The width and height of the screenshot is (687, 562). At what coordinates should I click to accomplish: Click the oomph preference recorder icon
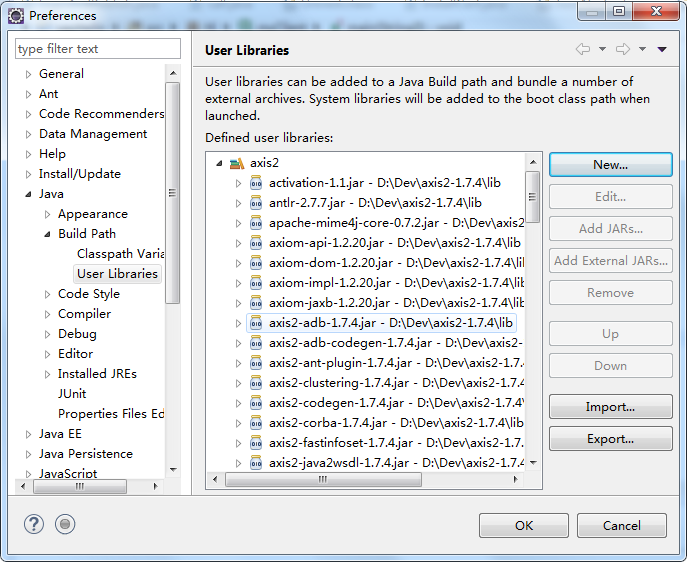pos(65,524)
